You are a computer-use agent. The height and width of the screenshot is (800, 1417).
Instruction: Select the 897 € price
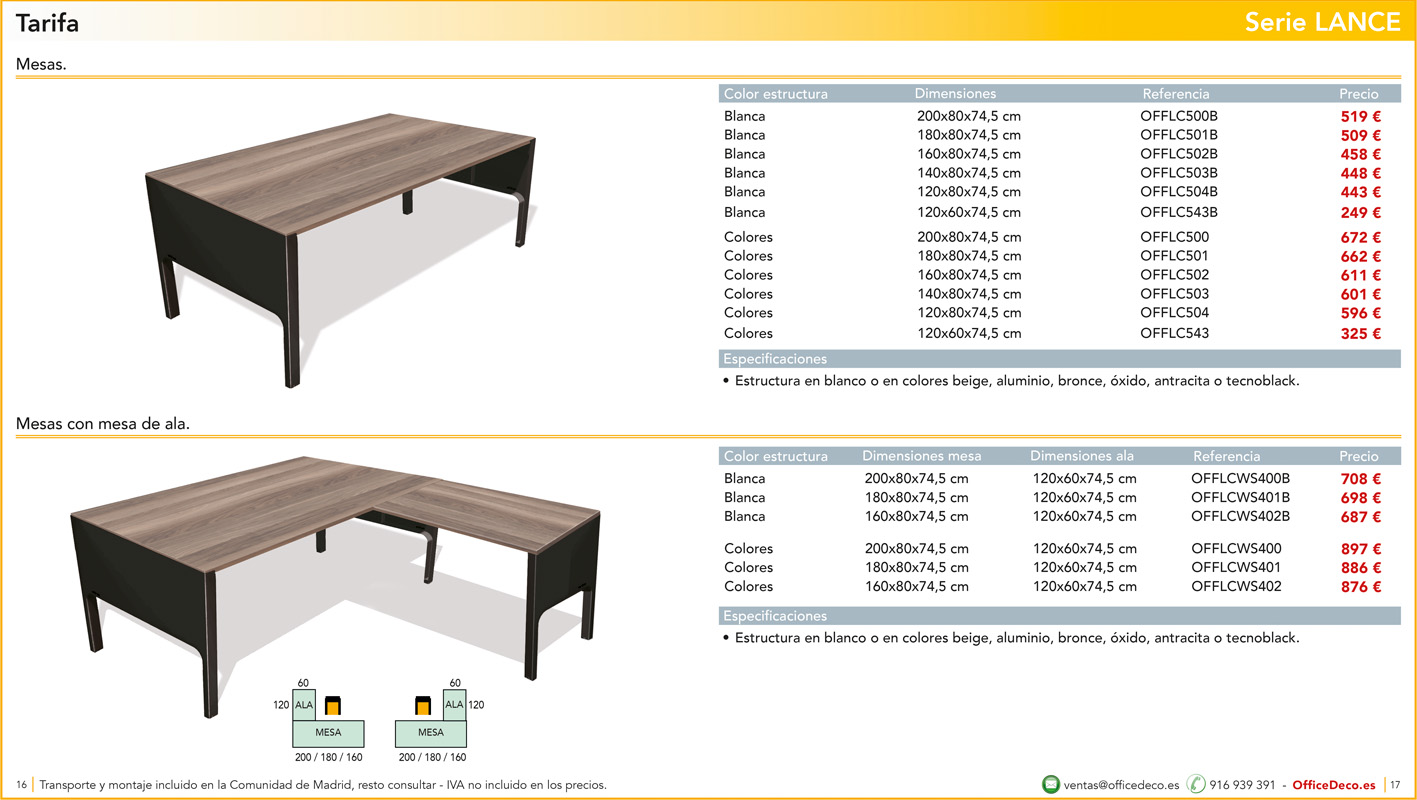point(1361,549)
